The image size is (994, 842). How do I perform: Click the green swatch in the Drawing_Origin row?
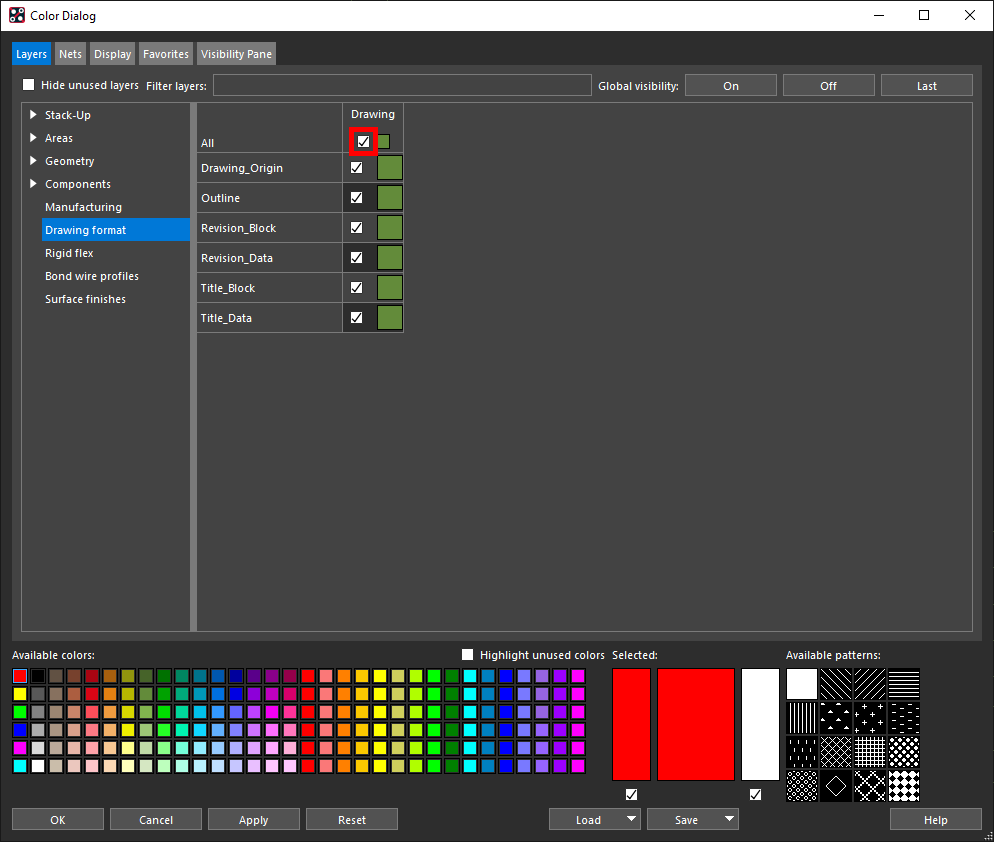coord(390,167)
